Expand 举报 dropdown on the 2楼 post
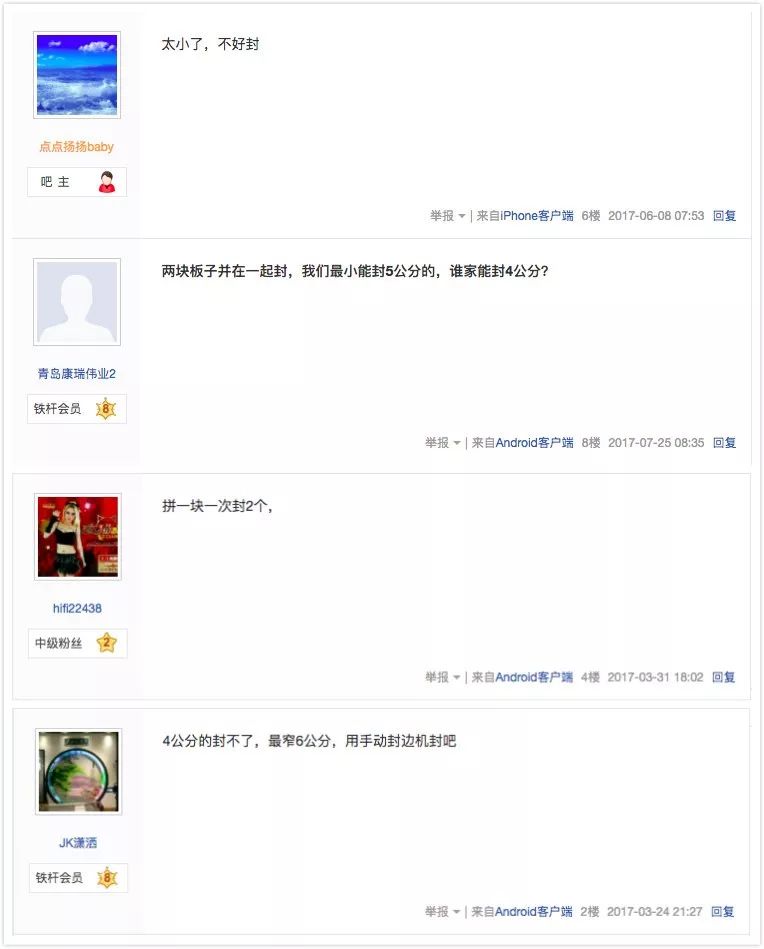764x949 pixels. tap(443, 911)
